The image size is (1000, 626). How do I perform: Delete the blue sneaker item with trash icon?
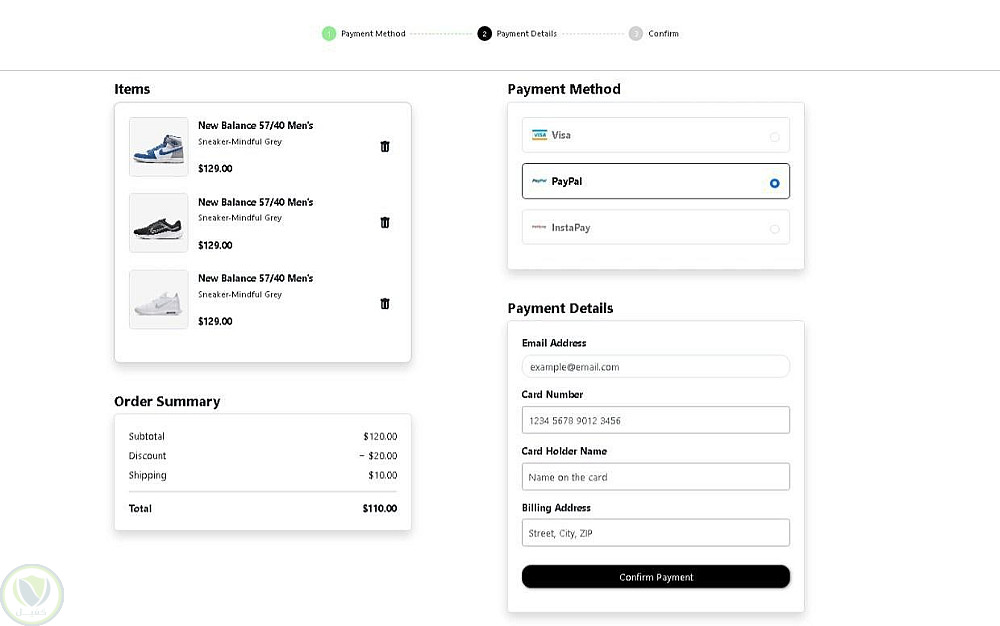385,147
